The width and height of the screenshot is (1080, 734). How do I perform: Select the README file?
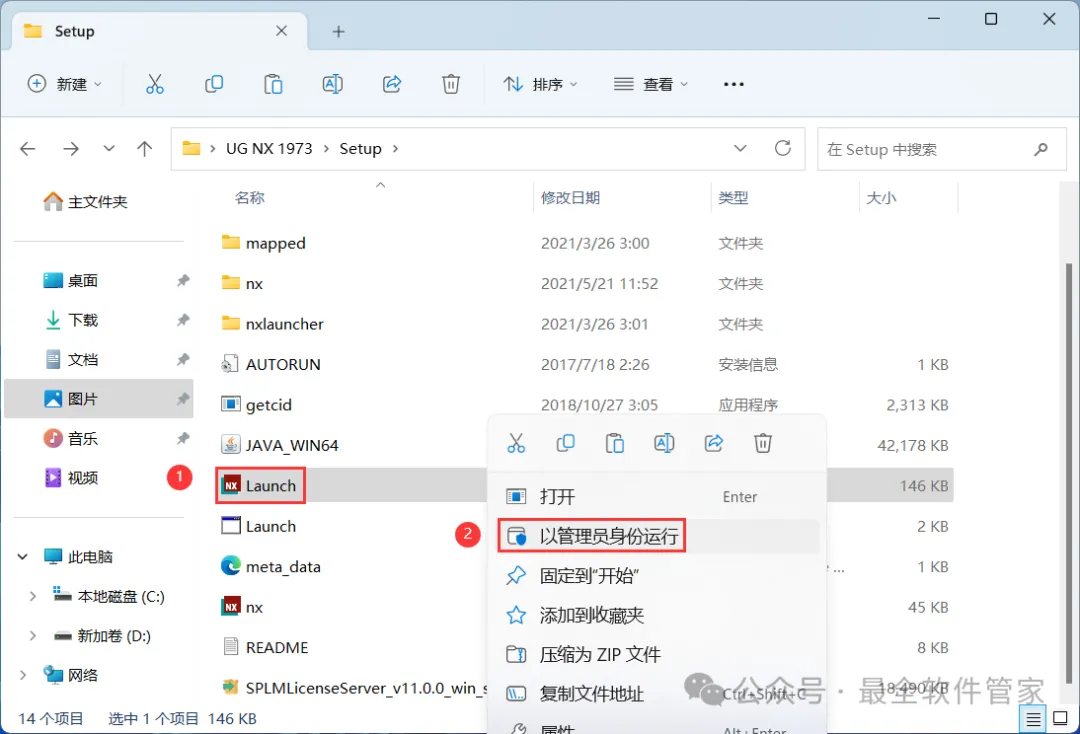(265, 647)
